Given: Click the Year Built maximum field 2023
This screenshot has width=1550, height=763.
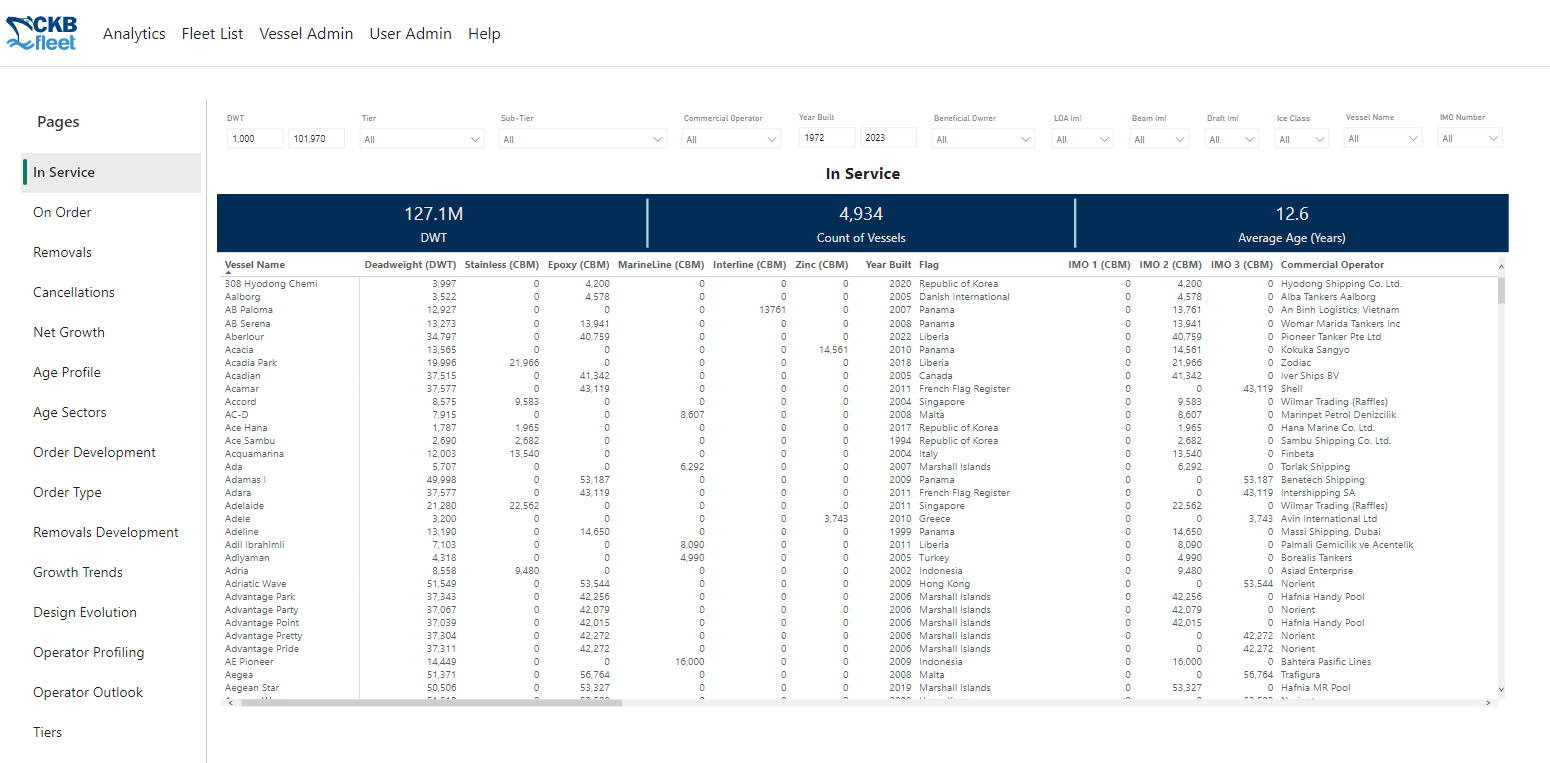Looking at the screenshot, I should [887, 138].
